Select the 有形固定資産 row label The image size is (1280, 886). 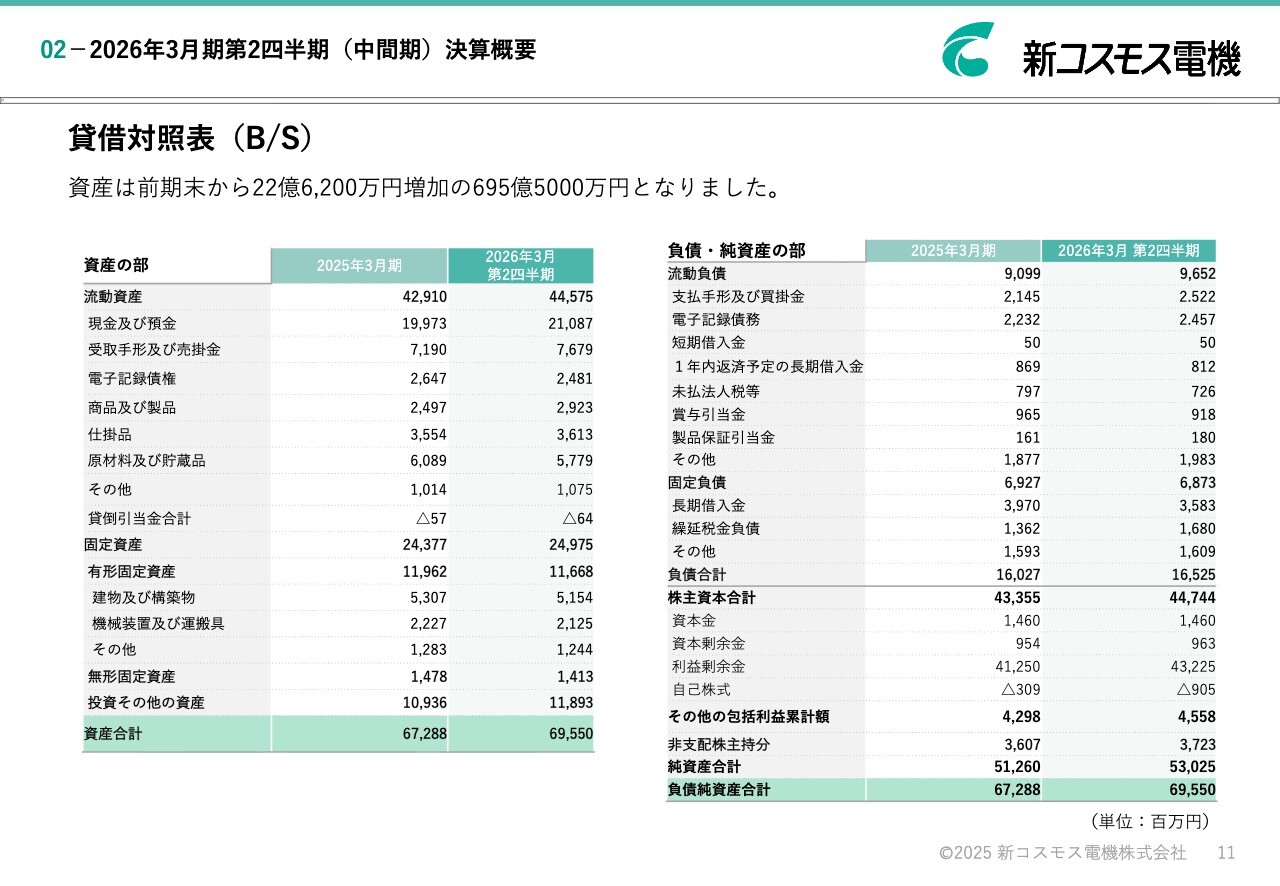[132, 572]
